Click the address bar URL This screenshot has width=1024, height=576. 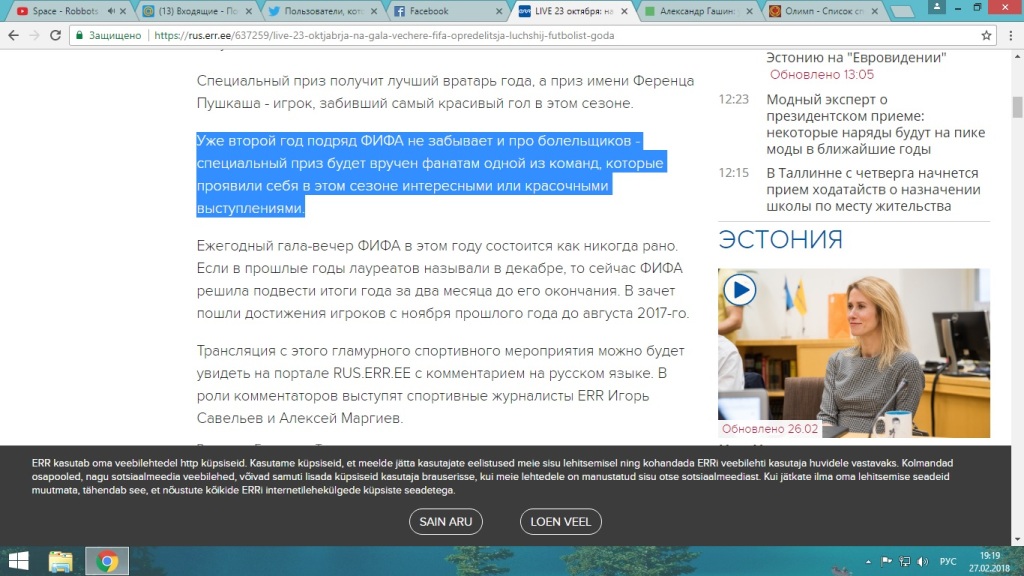pos(384,35)
